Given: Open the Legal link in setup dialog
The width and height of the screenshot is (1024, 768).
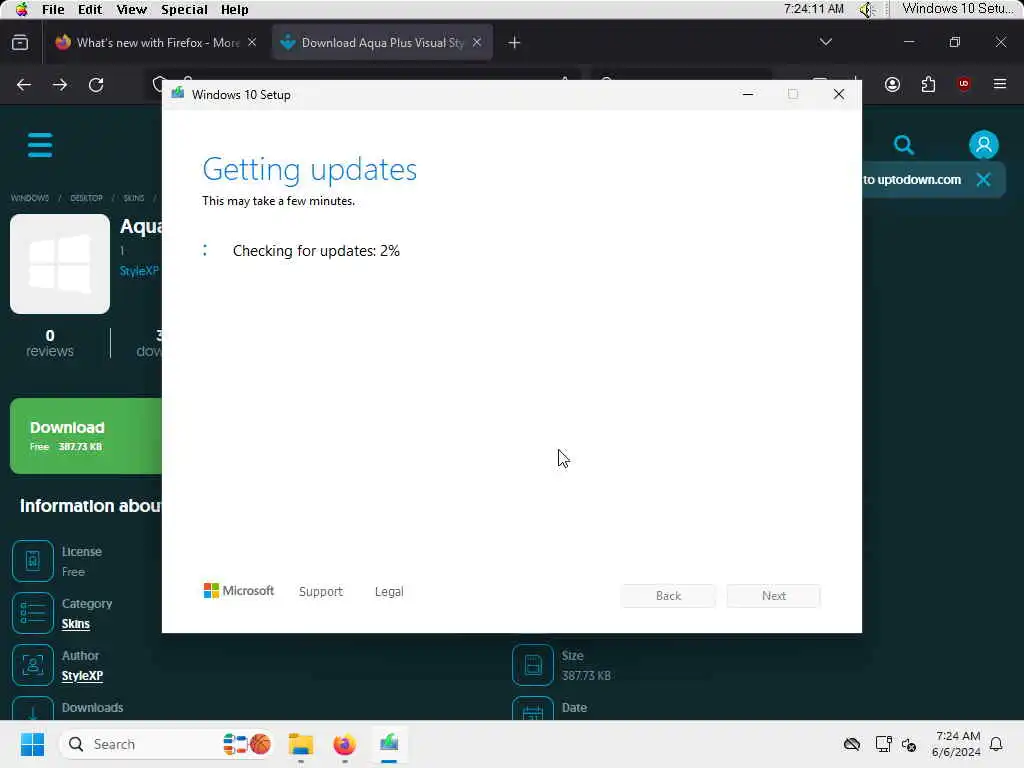Looking at the screenshot, I should [389, 592].
